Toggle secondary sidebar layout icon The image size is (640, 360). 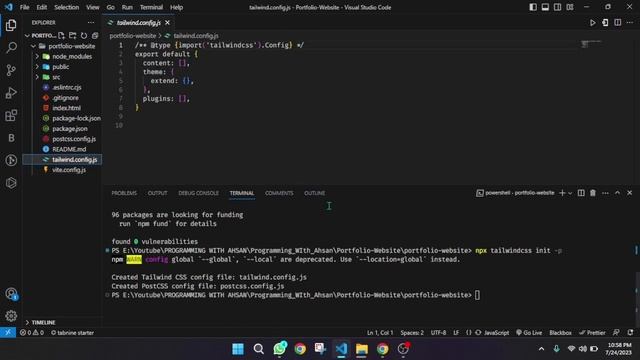558,7
